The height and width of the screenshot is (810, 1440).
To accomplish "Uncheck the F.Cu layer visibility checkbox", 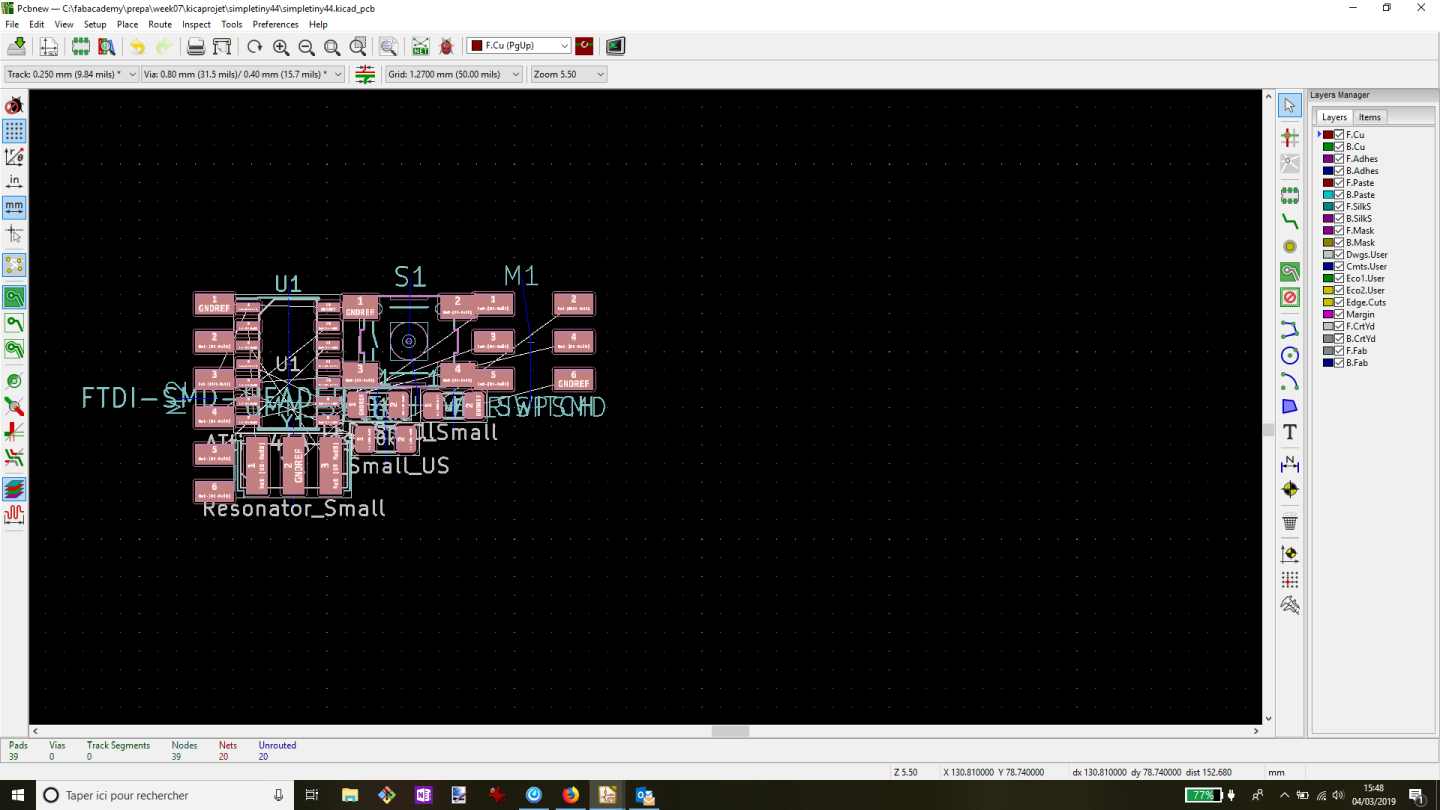I will pos(1339,135).
